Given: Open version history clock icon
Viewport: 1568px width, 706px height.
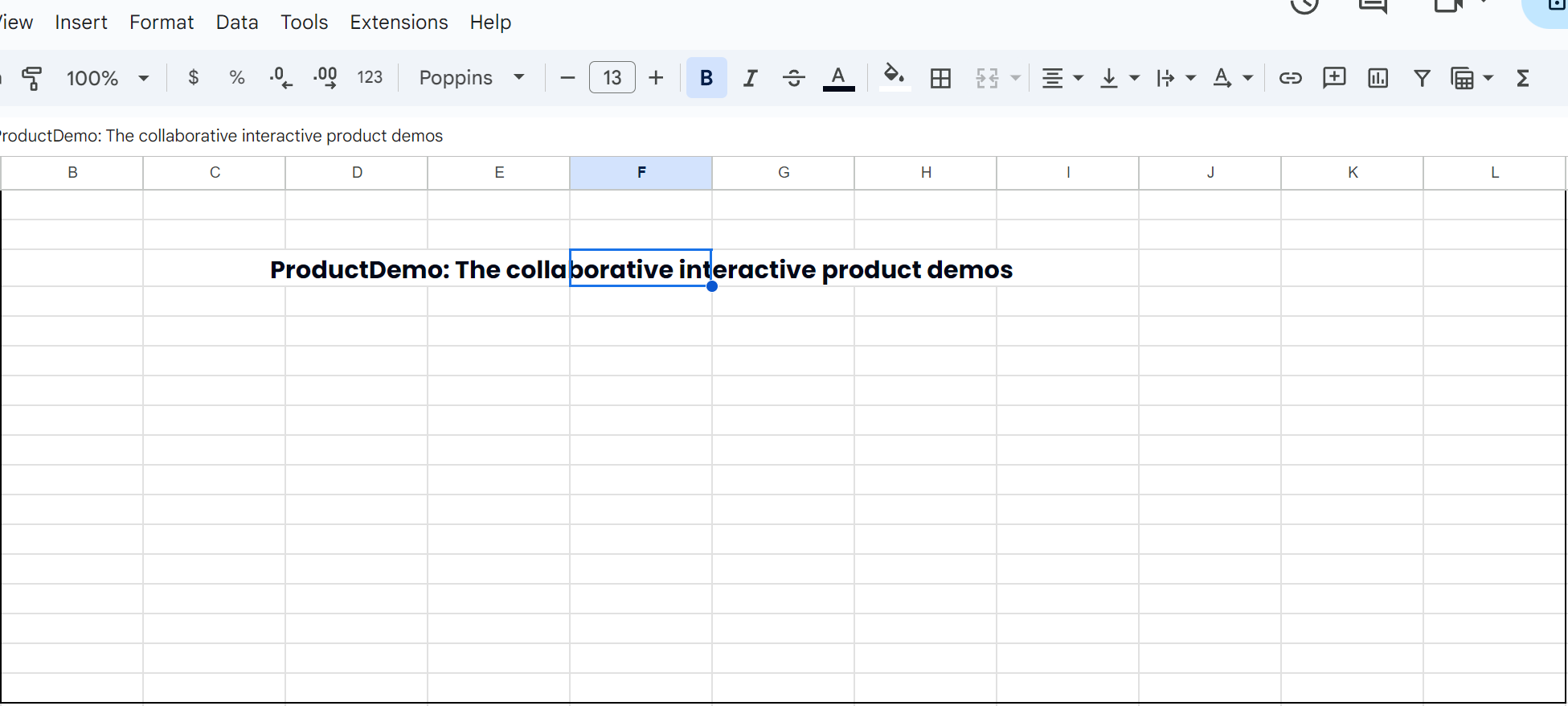Looking at the screenshot, I should pos(1304,5).
